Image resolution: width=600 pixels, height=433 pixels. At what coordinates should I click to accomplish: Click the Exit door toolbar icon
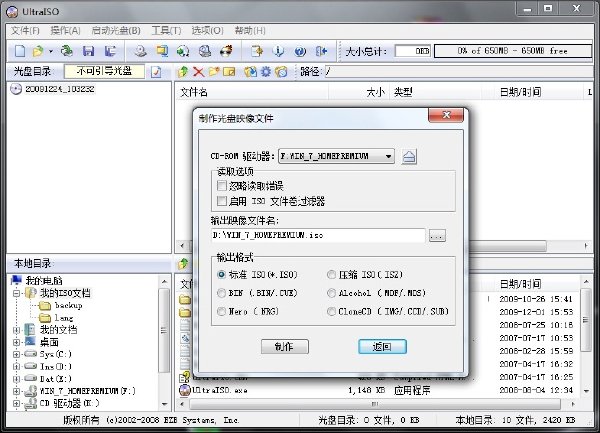321,51
